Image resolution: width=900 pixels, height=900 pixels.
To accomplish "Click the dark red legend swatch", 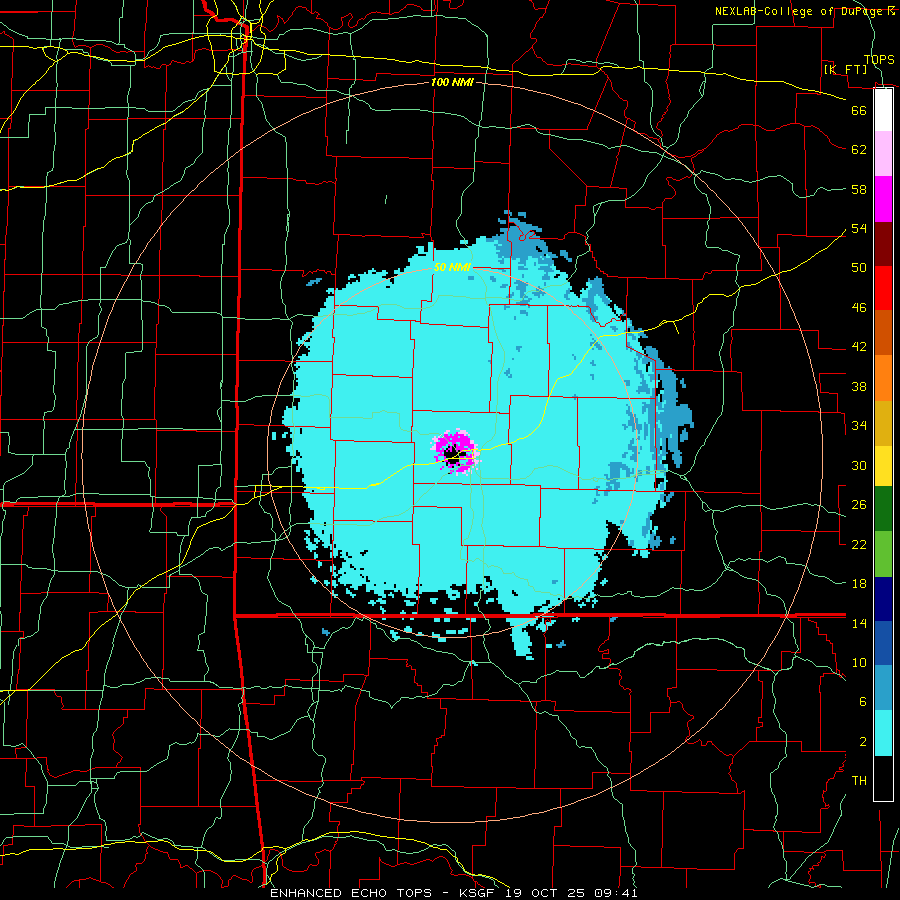I will click(x=883, y=244).
